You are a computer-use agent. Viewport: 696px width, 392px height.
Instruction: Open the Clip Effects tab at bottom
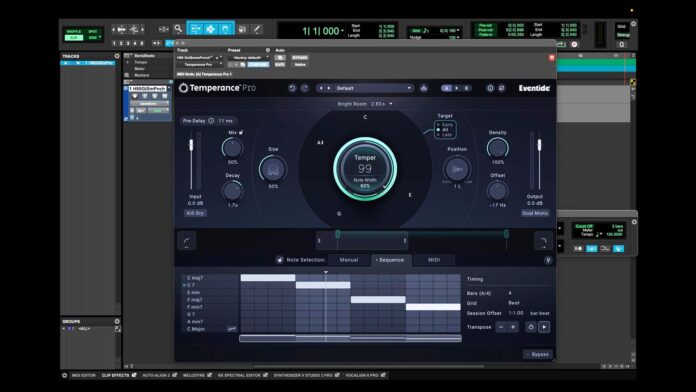click(x=115, y=375)
